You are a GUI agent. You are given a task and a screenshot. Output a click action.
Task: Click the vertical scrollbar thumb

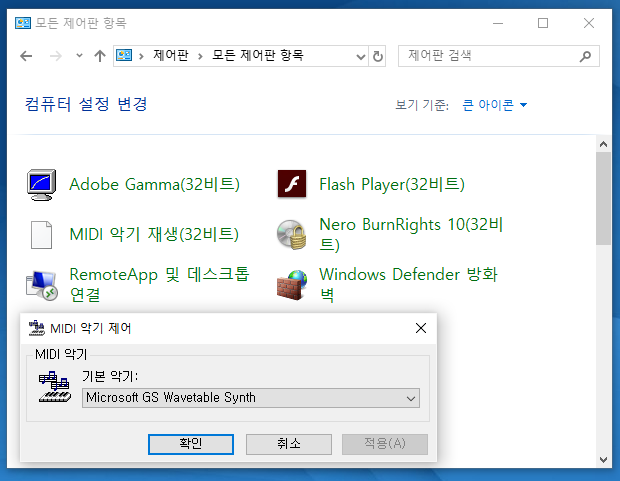coord(603,199)
